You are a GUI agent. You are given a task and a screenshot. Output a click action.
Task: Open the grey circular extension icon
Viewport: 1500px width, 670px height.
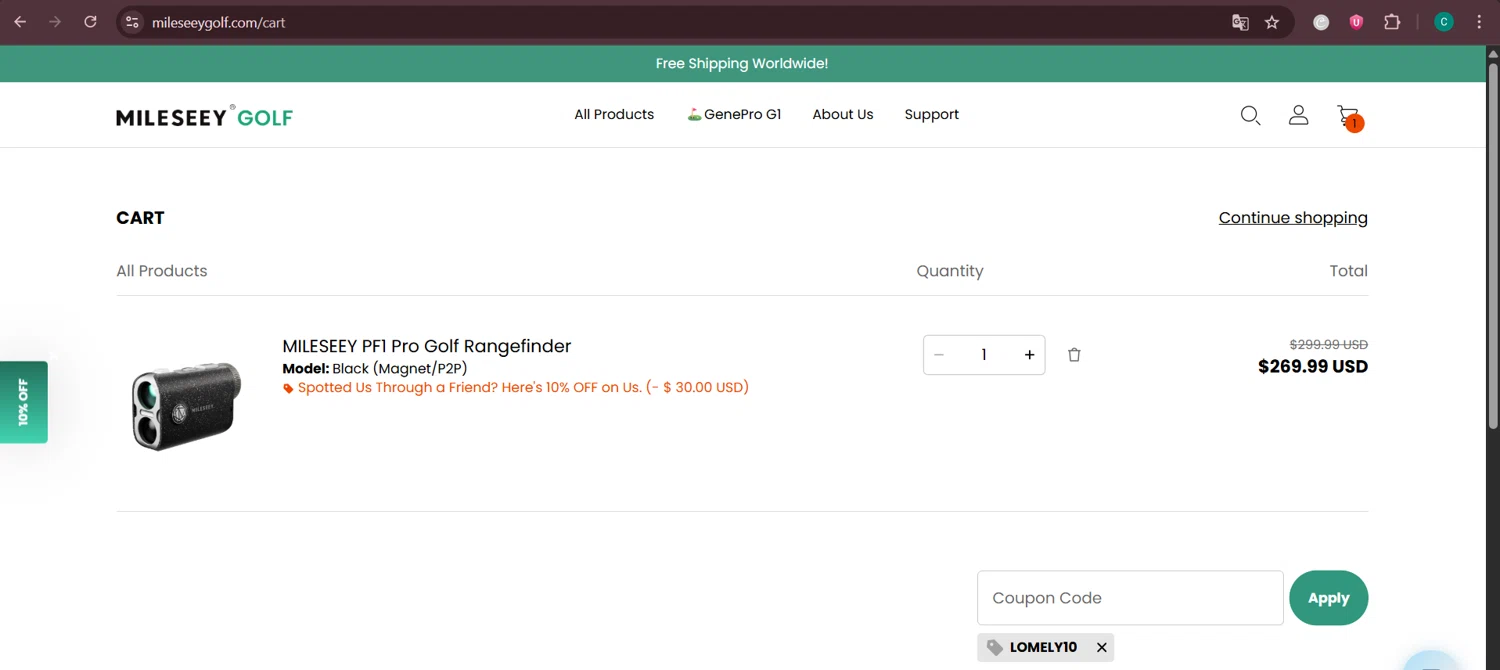(1321, 22)
